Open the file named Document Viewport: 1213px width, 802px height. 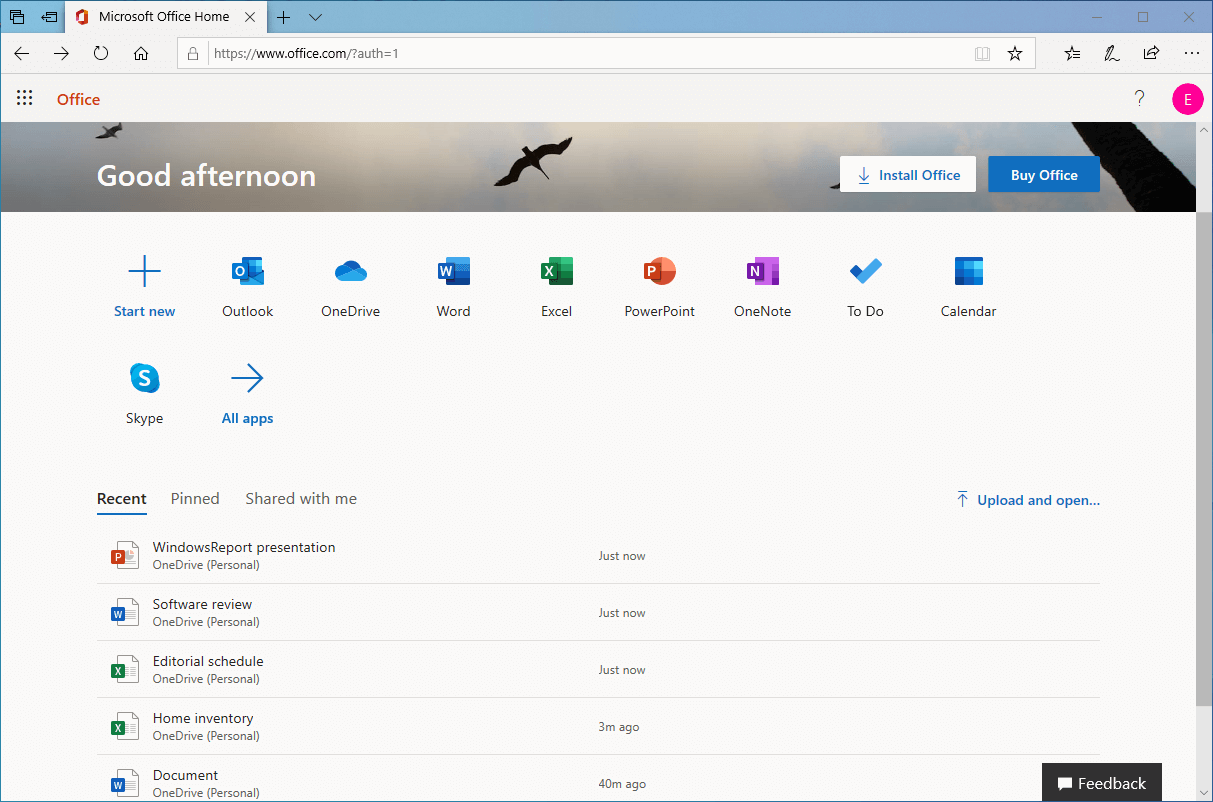(598, 779)
